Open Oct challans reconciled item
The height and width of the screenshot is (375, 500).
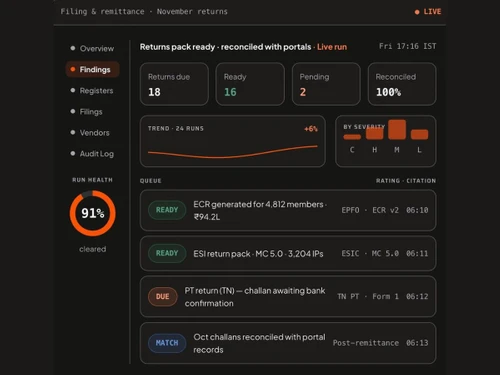288,343
